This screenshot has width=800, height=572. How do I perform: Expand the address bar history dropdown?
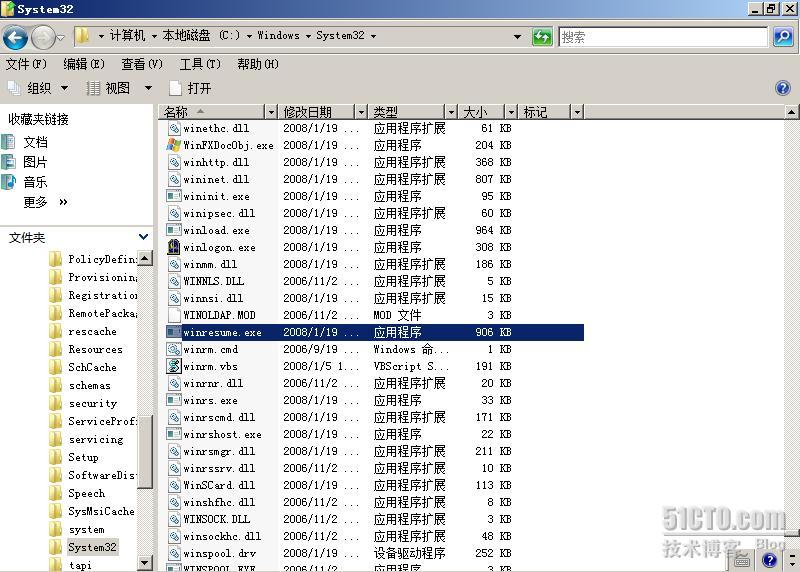[x=517, y=37]
